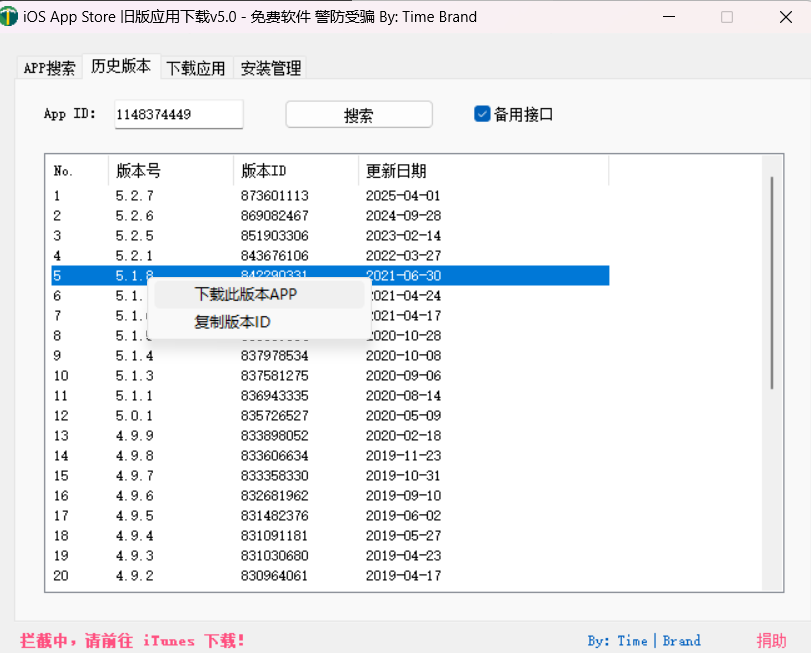Select version ID 869082467
Screen dimensions: 811x653
(275, 216)
